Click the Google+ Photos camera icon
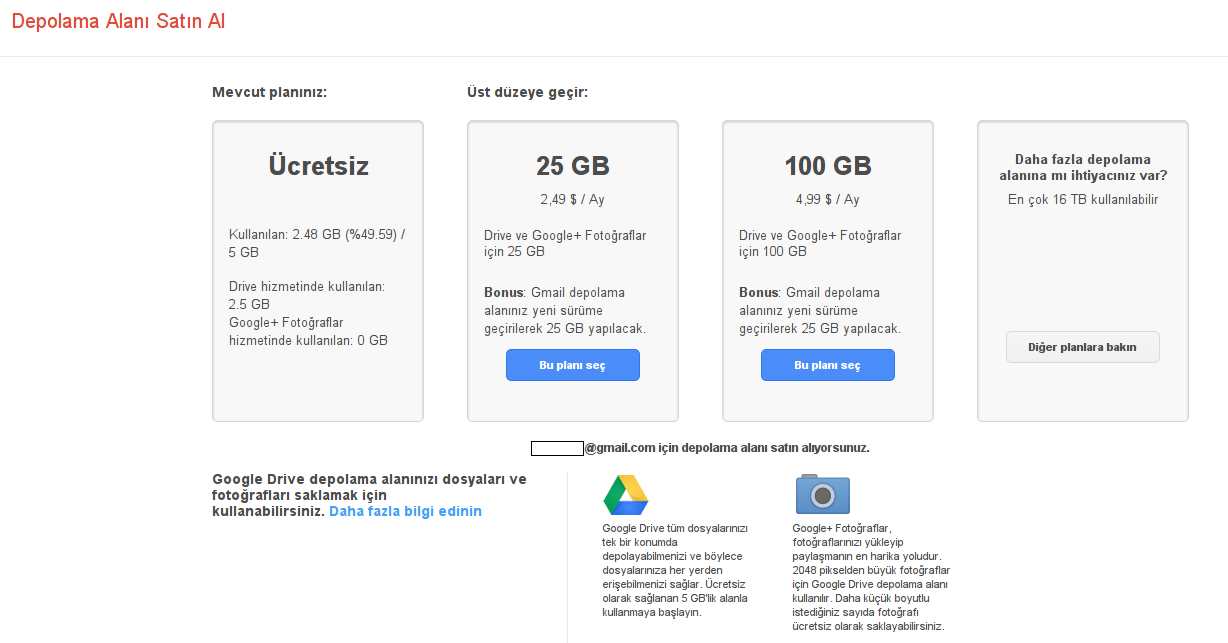1228x643 pixels. coord(822,494)
